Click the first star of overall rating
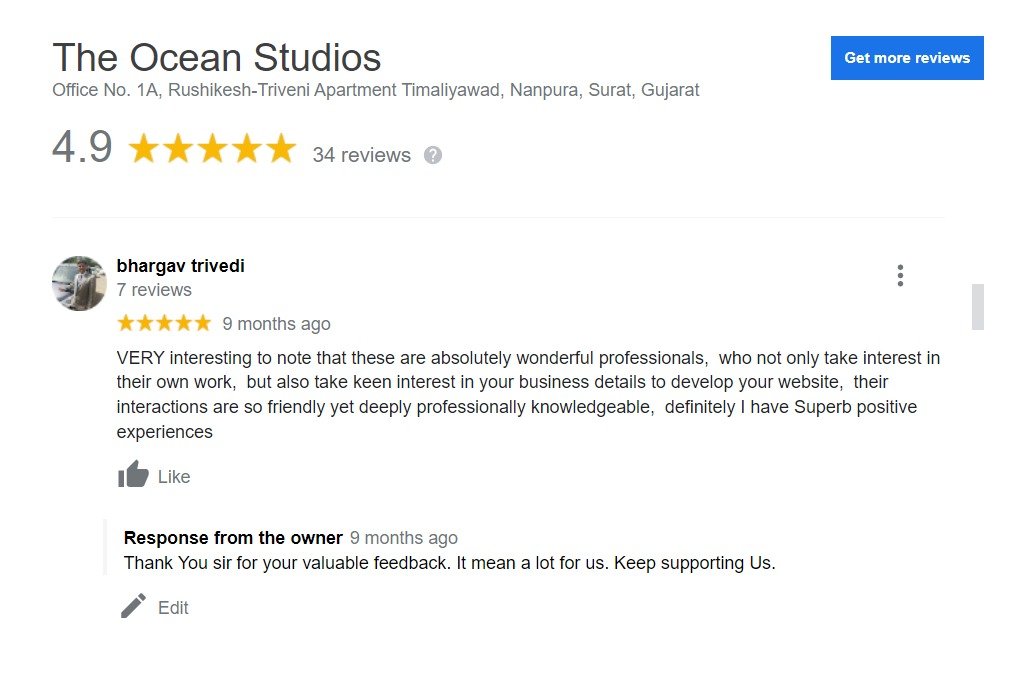This screenshot has width=1028, height=683. [x=144, y=148]
